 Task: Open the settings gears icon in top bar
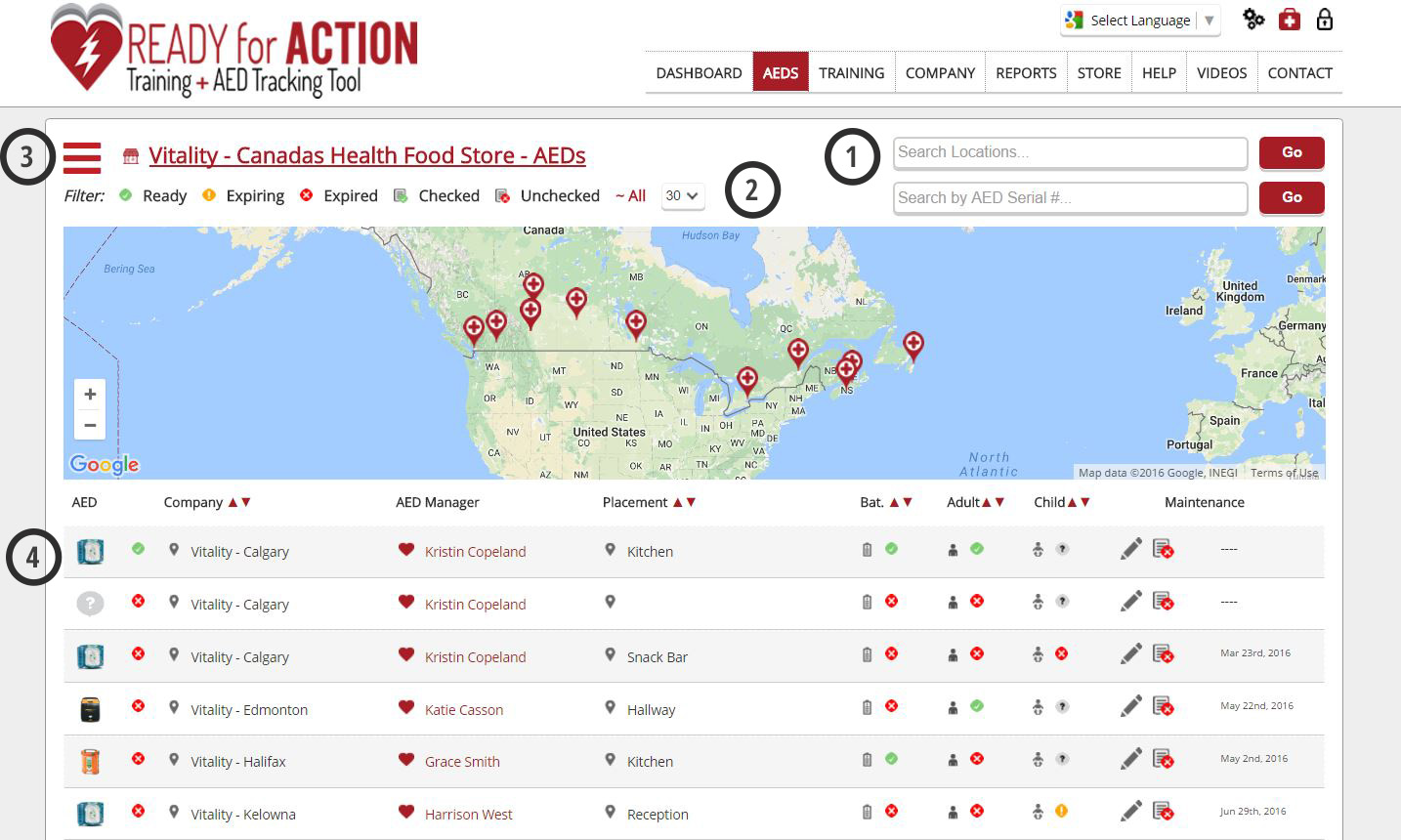1252,20
